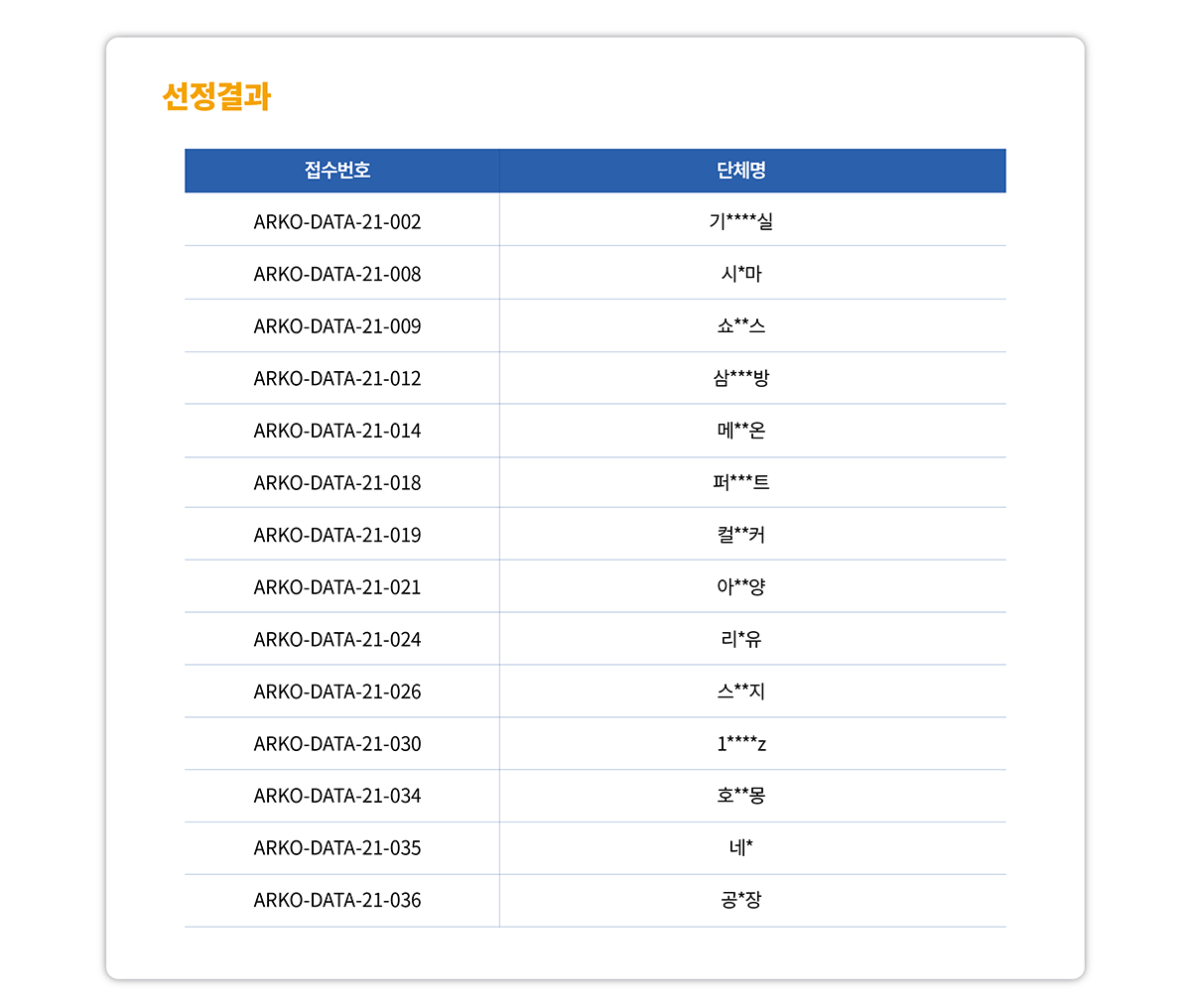Image resolution: width=1191 pixels, height=1008 pixels.
Task: Click organization name 네*
Action: coord(741,848)
